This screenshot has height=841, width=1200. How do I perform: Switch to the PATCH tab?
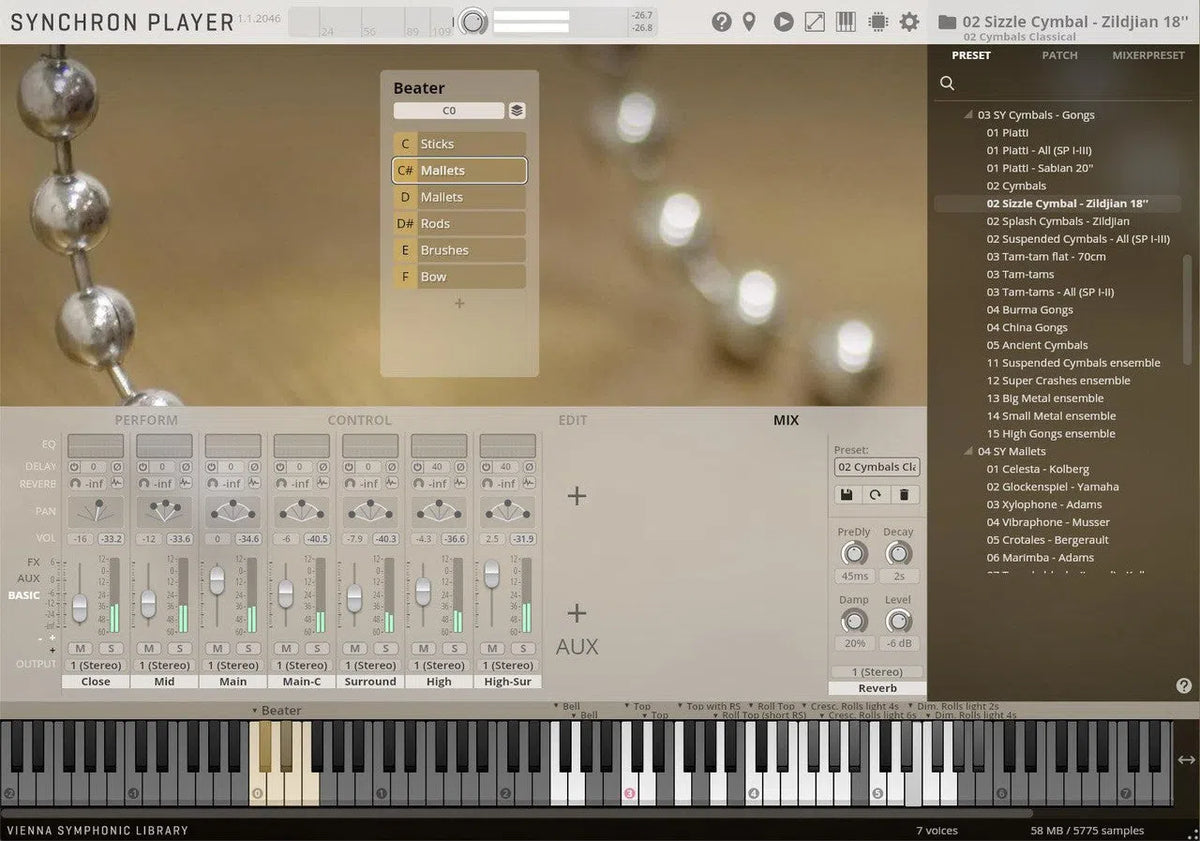tap(1059, 55)
